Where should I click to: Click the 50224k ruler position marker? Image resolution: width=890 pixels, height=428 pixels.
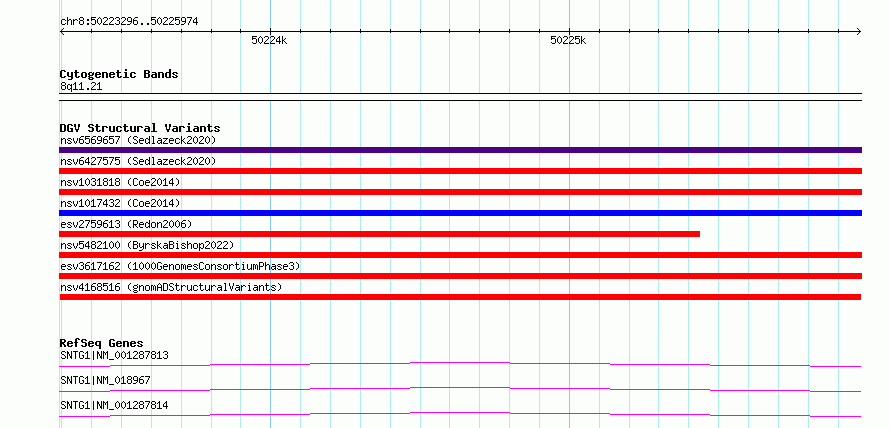(269, 40)
